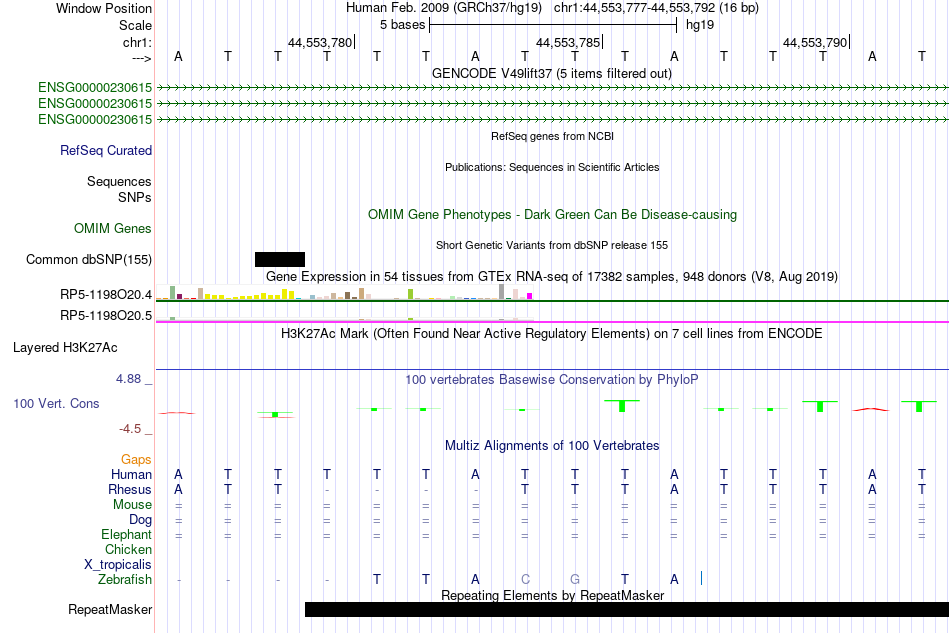This screenshot has width=950, height=633.
Task: Open Publications: Sequences in Scientific Articles title
Action: pos(552,167)
